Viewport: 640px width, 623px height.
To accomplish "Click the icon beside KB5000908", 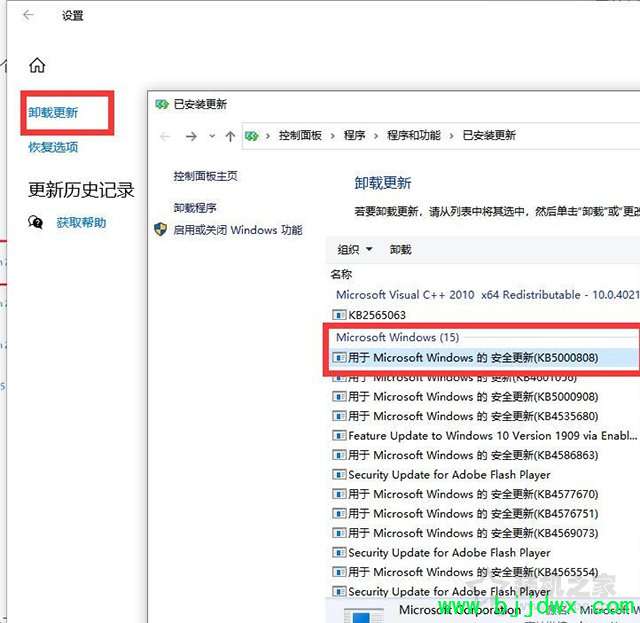I will point(339,396).
